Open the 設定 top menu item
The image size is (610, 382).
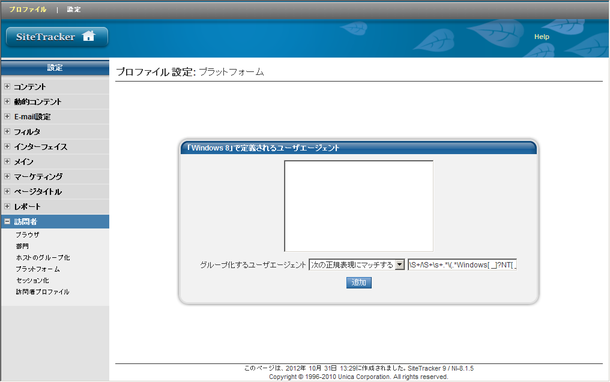coord(73,9)
